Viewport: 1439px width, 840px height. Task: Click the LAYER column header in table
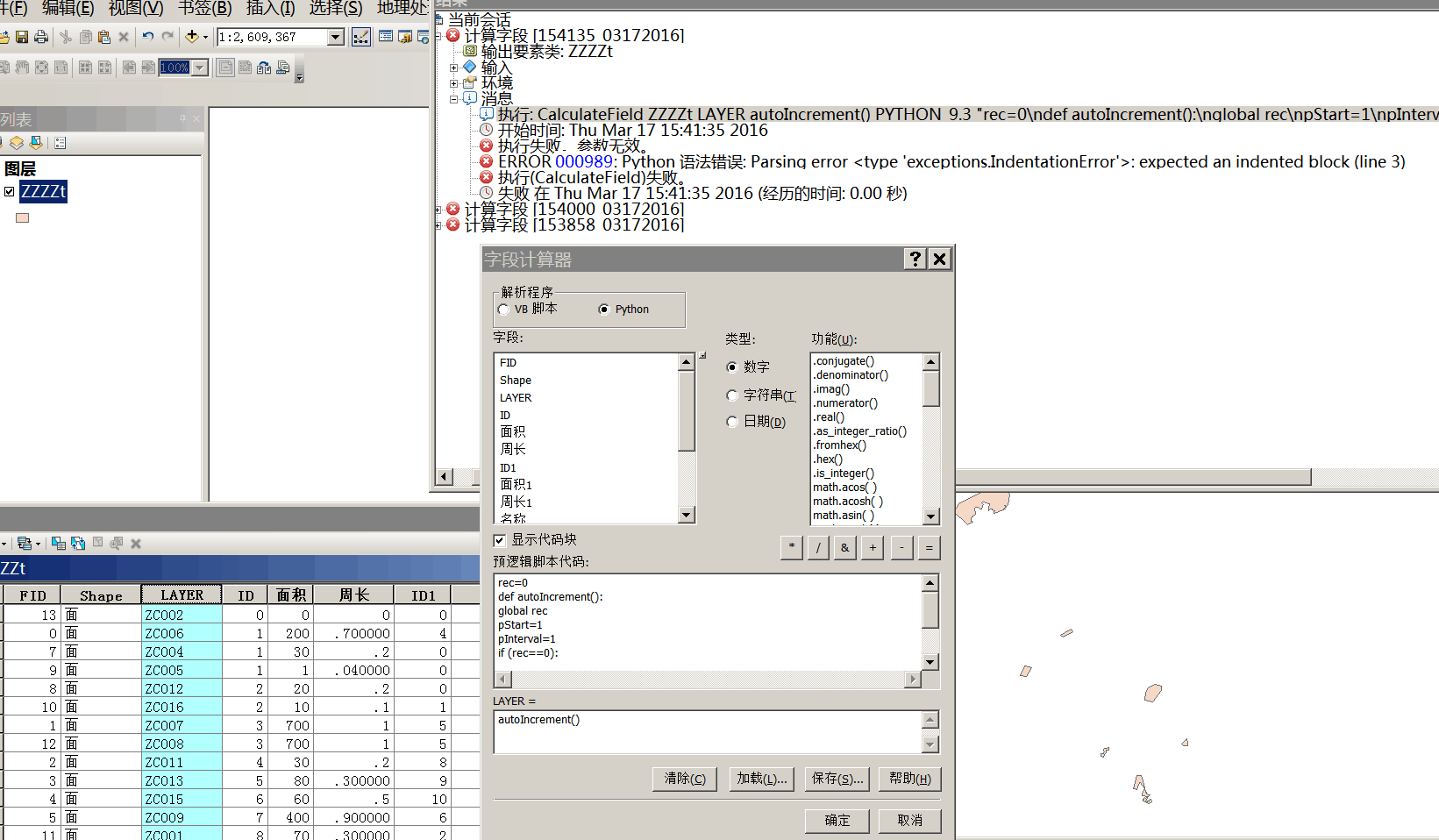pos(182,595)
